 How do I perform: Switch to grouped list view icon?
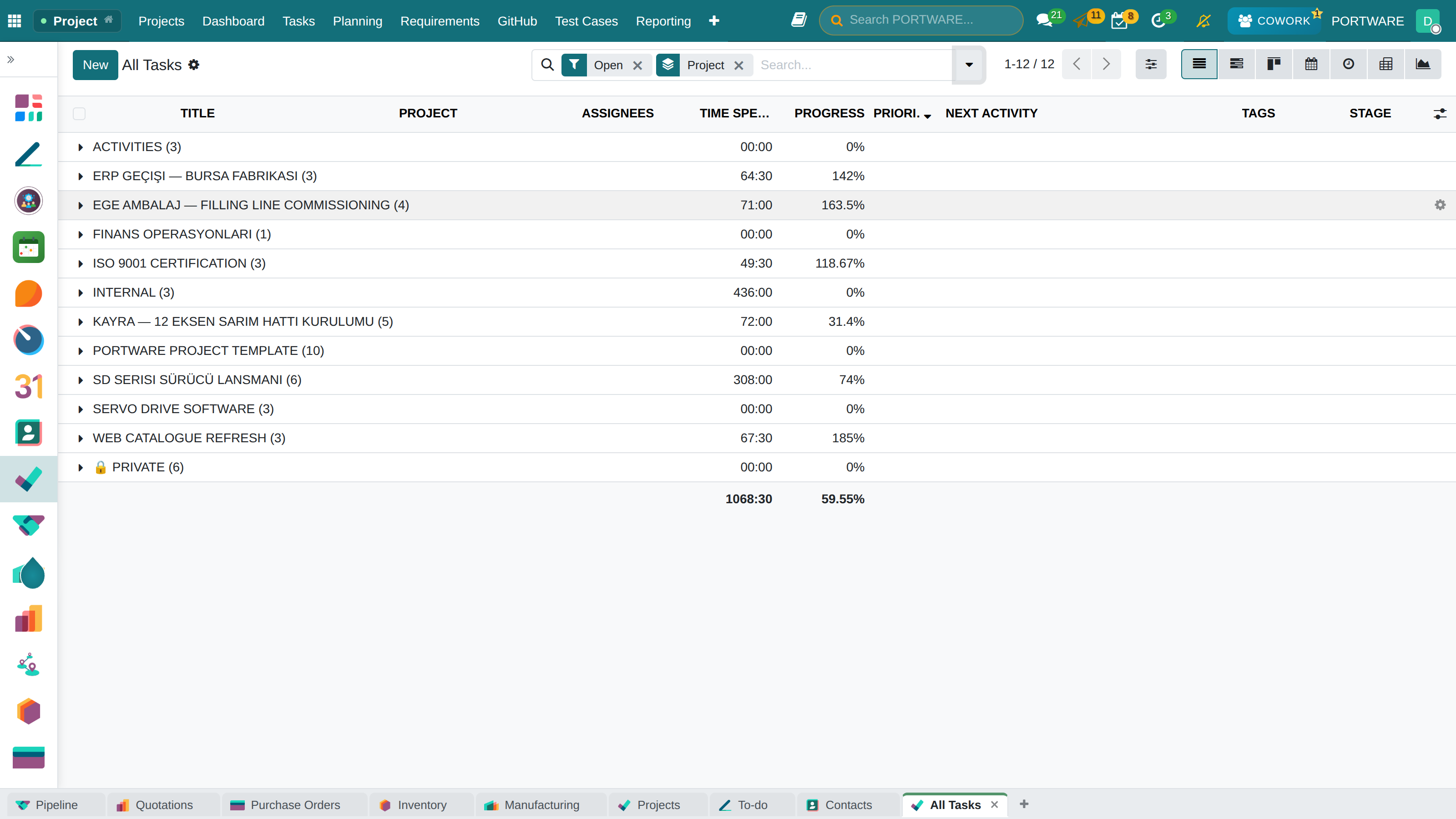click(1236, 64)
